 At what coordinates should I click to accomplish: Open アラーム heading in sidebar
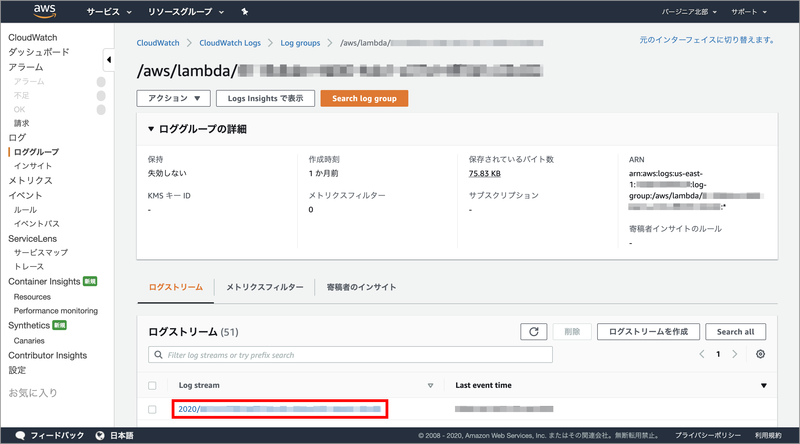click(26, 67)
